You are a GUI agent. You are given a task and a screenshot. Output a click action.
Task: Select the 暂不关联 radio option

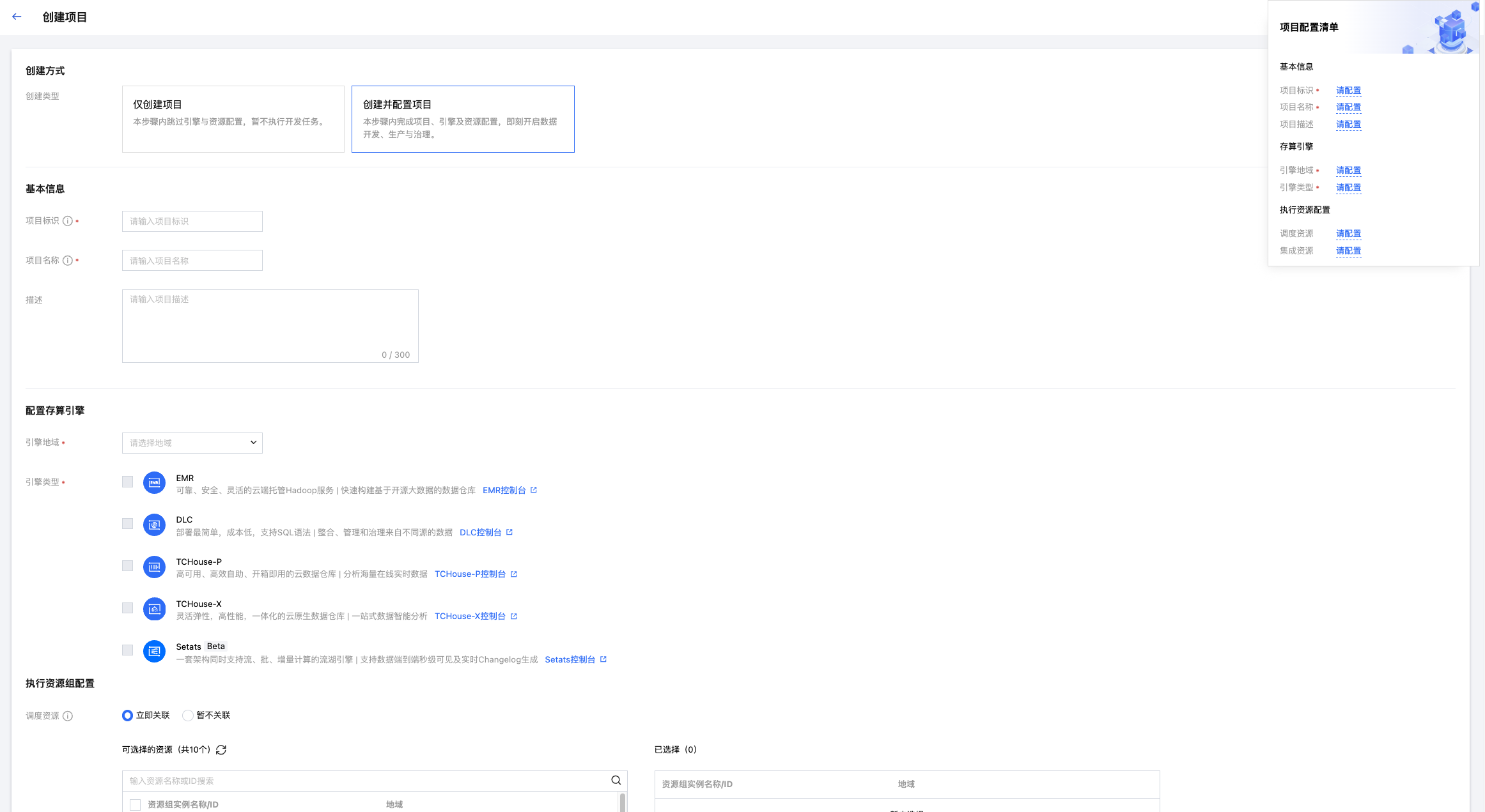(x=188, y=716)
